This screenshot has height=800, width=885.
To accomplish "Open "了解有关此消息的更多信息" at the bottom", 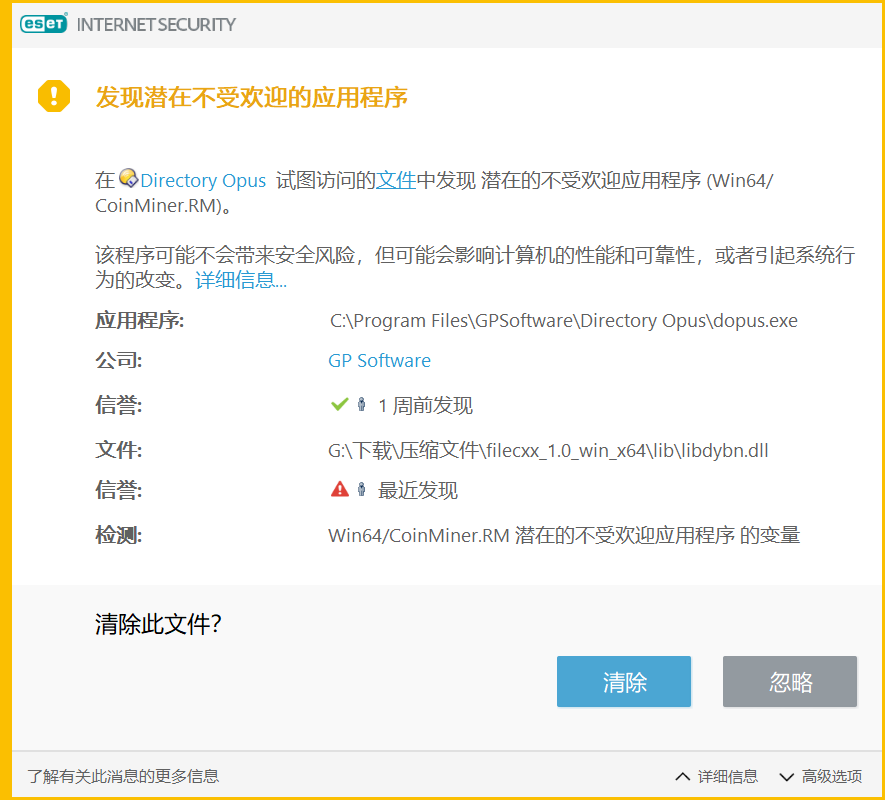I will (x=123, y=776).
